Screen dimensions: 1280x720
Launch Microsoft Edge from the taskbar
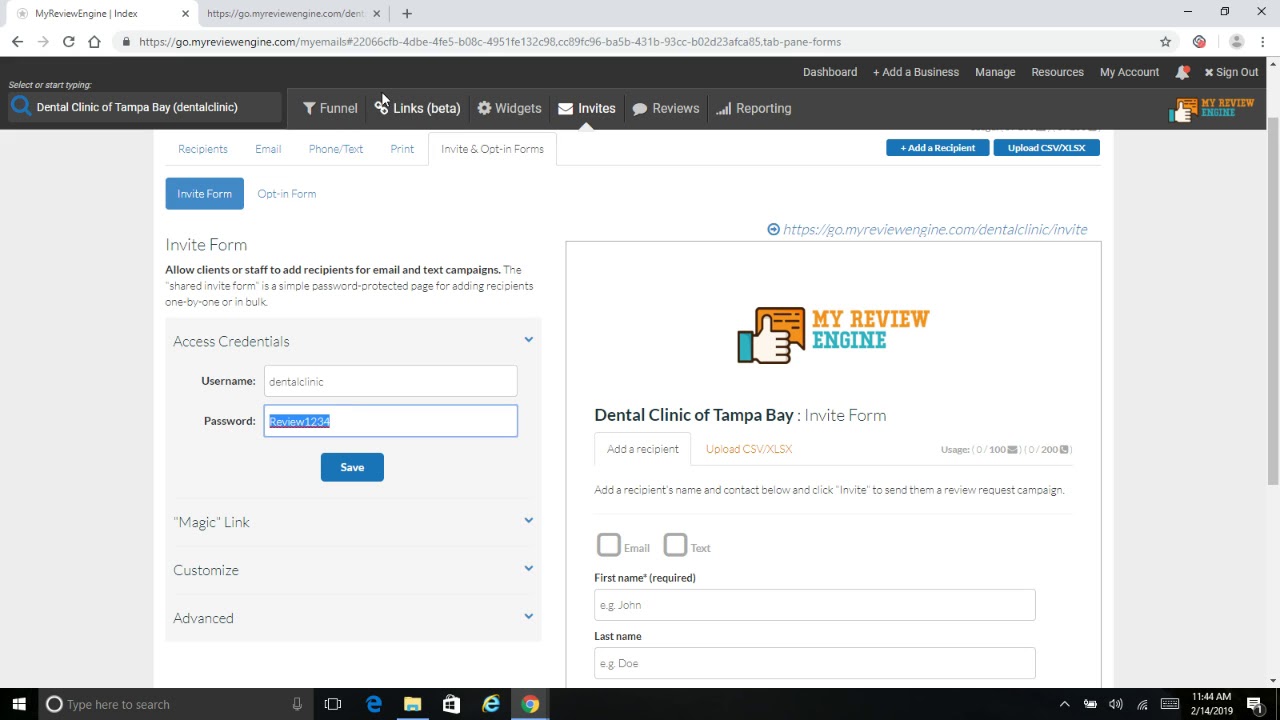(x=373, y=704)
